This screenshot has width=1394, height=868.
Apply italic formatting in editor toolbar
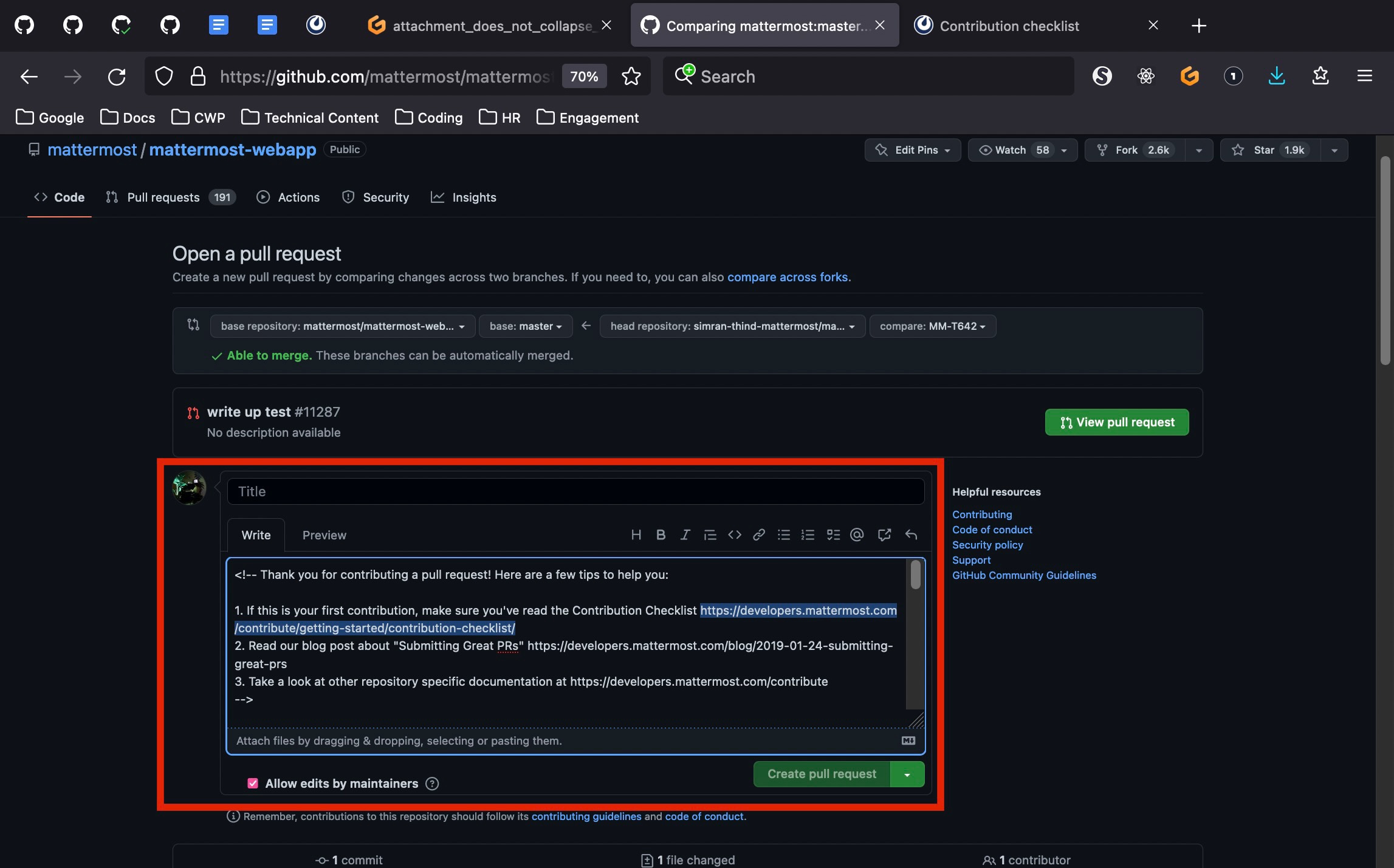pos(685,535)
